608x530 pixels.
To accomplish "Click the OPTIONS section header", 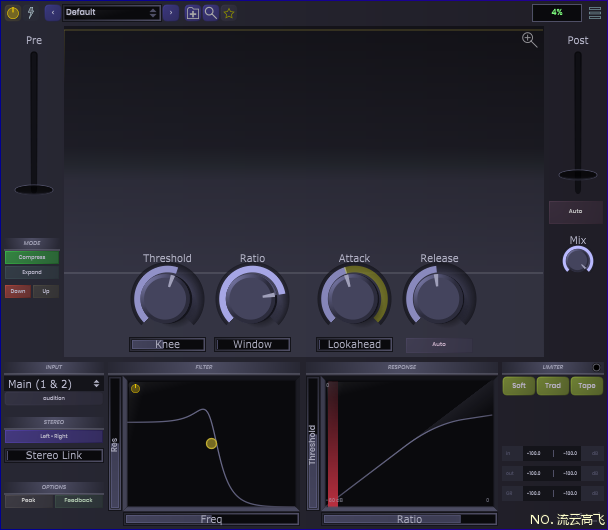I will (x=54, y=487).
